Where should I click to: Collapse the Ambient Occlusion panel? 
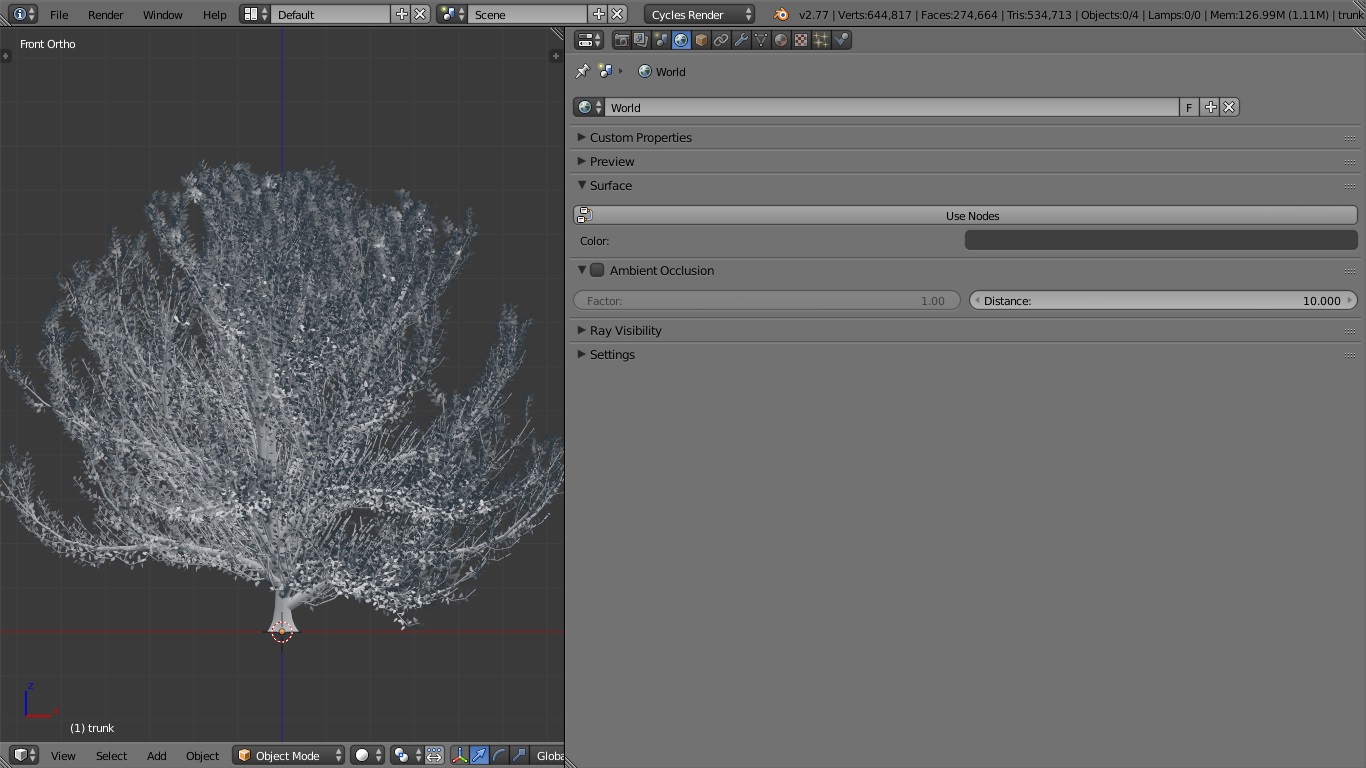coord(581,270)
